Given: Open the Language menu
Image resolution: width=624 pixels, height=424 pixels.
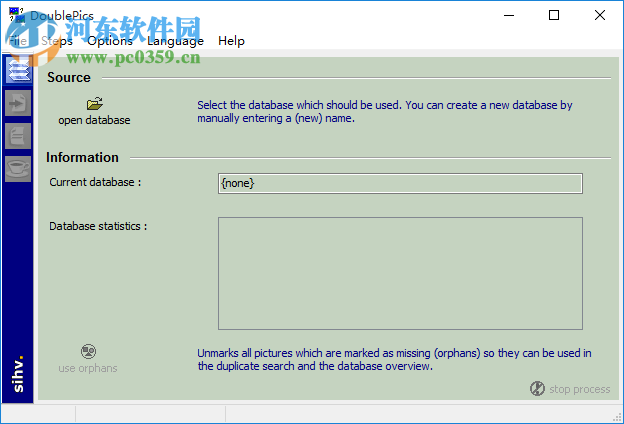Looking at the screenshot, I should pyautogui.click(x=175, y=41).
